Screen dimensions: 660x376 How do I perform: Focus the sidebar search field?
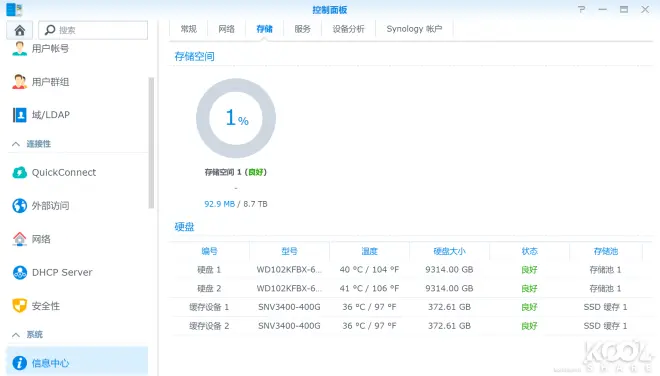[x=93, y=30]
